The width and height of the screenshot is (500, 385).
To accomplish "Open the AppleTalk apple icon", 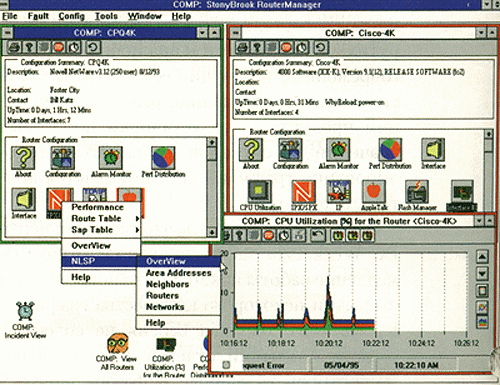I will tap(374, 192).
